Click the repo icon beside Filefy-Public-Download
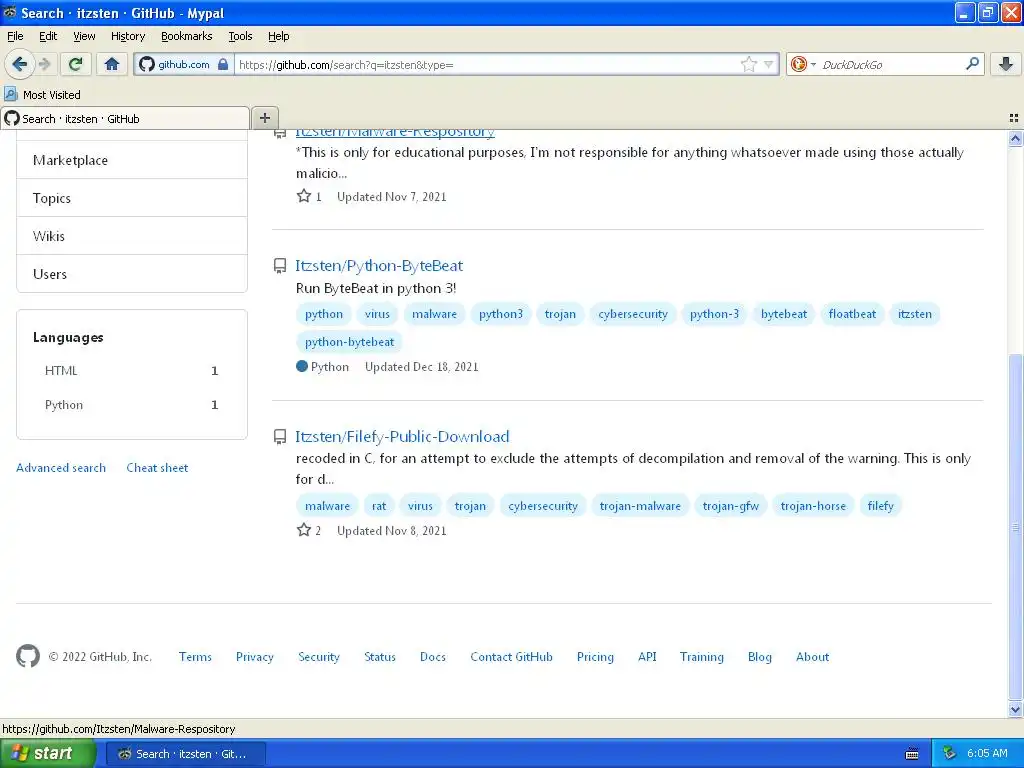This screenshot has width=1024, height=768. click(280, 437)
